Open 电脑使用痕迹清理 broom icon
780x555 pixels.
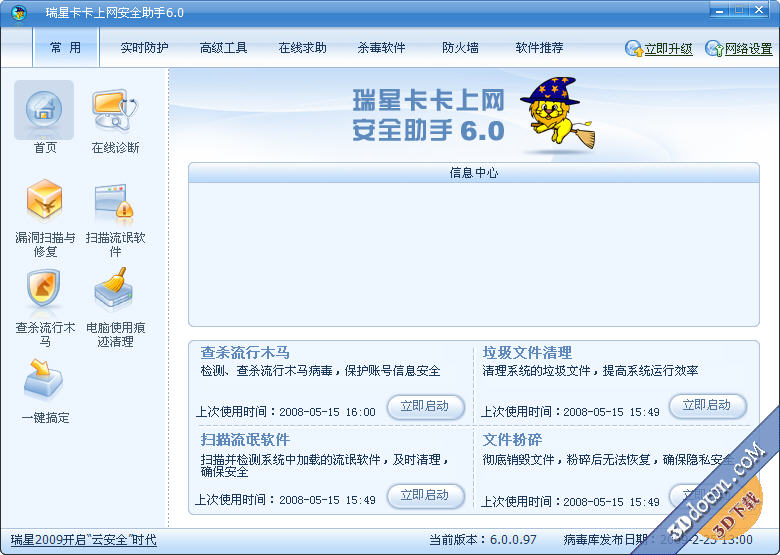(x=114, y=288)
